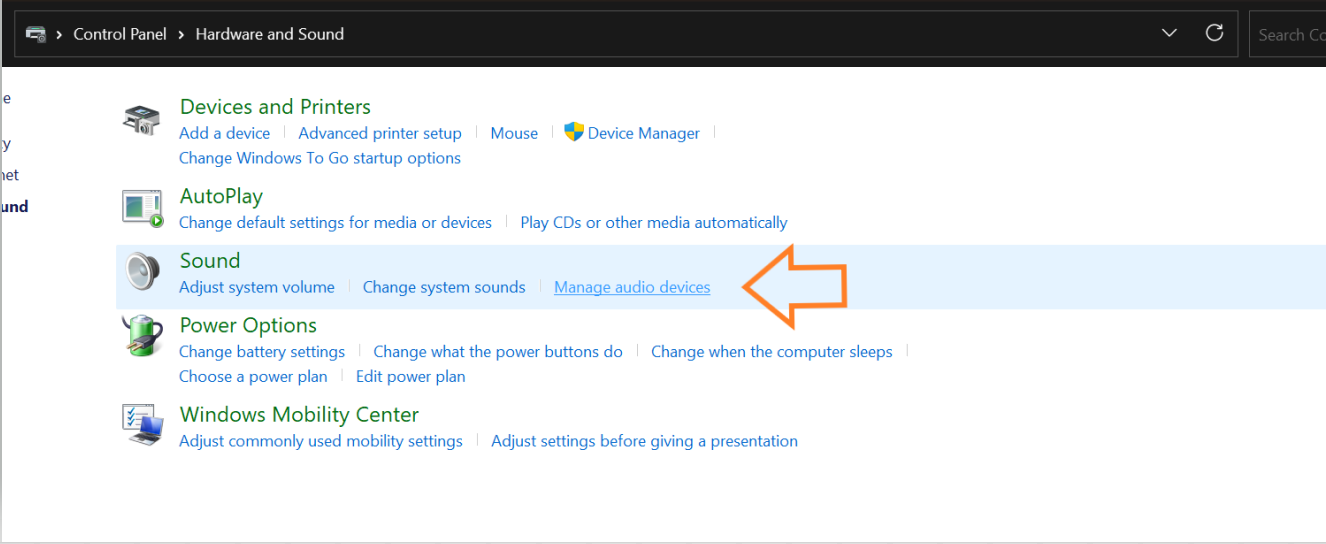This screenshot has width=1326, height=544.
Task: Click the Sound speaker icon
Action: point(142,271)
